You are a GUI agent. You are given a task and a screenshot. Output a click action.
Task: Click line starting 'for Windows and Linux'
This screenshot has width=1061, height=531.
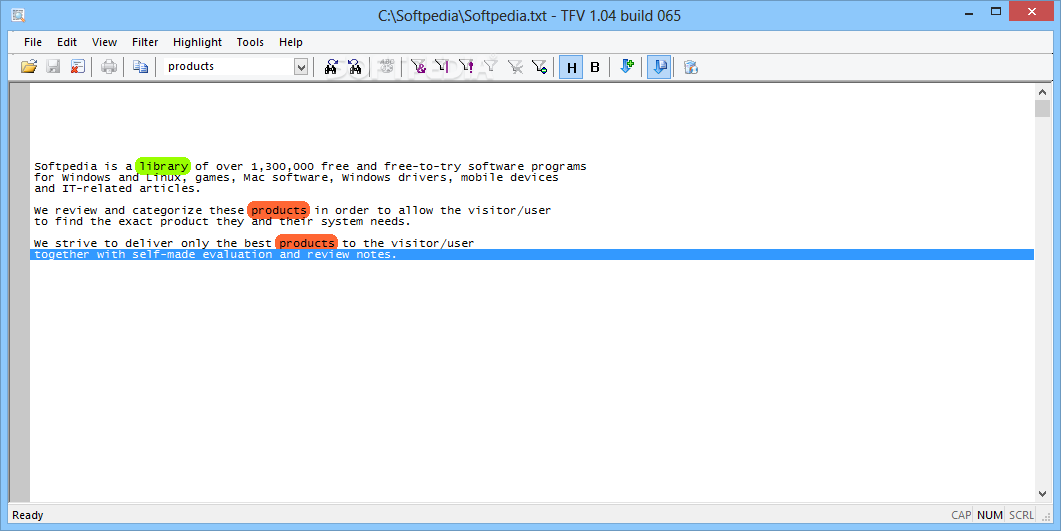click(296, 177)
